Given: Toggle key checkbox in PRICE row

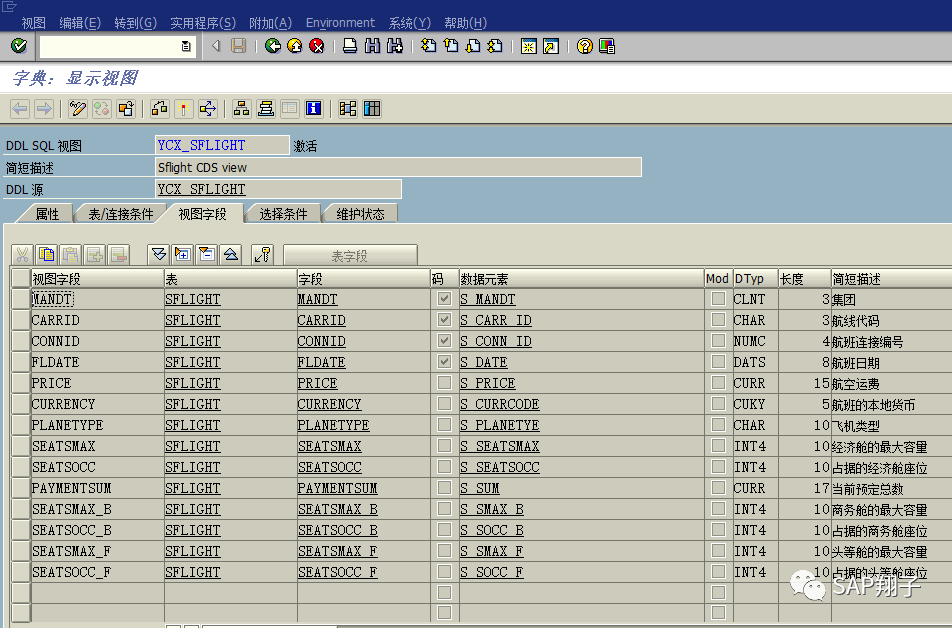Looking at the screenshot, I should [x=444, y=383].
